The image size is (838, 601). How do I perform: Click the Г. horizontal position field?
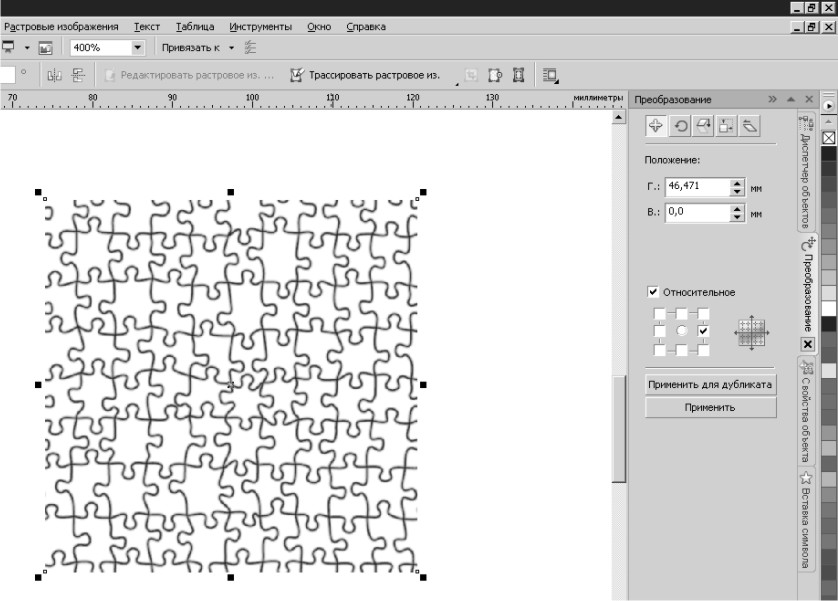tap(697, 186)
